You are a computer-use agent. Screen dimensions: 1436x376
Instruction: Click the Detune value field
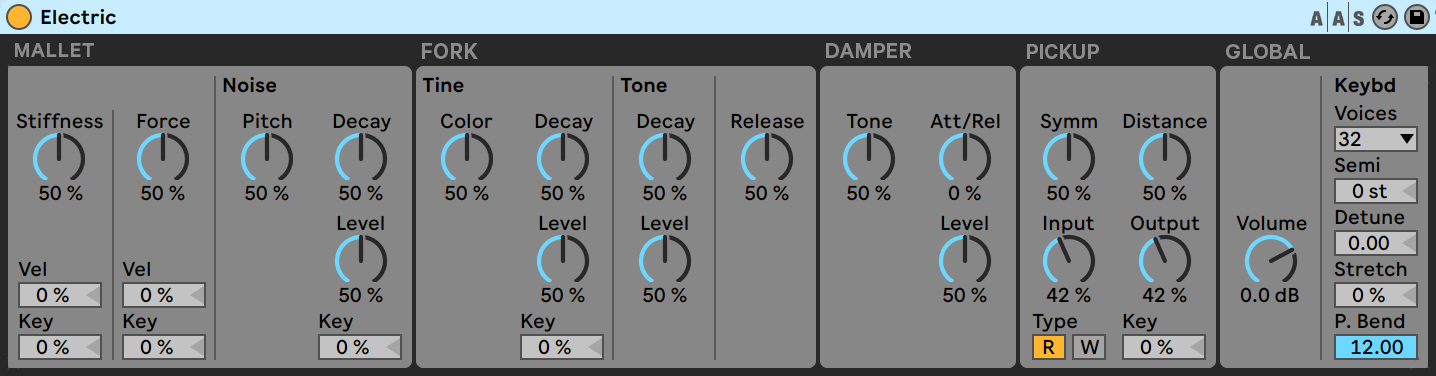tap(1375, 243)
